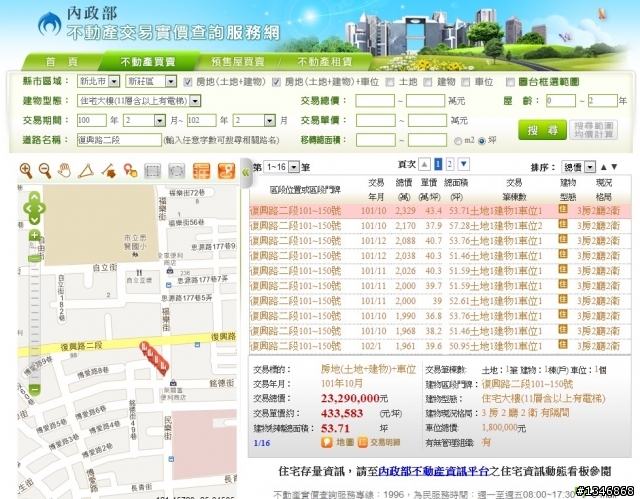Select the 101/12 2,088 result row
This screenshot has height=499, width=640.
coord(440,241)
